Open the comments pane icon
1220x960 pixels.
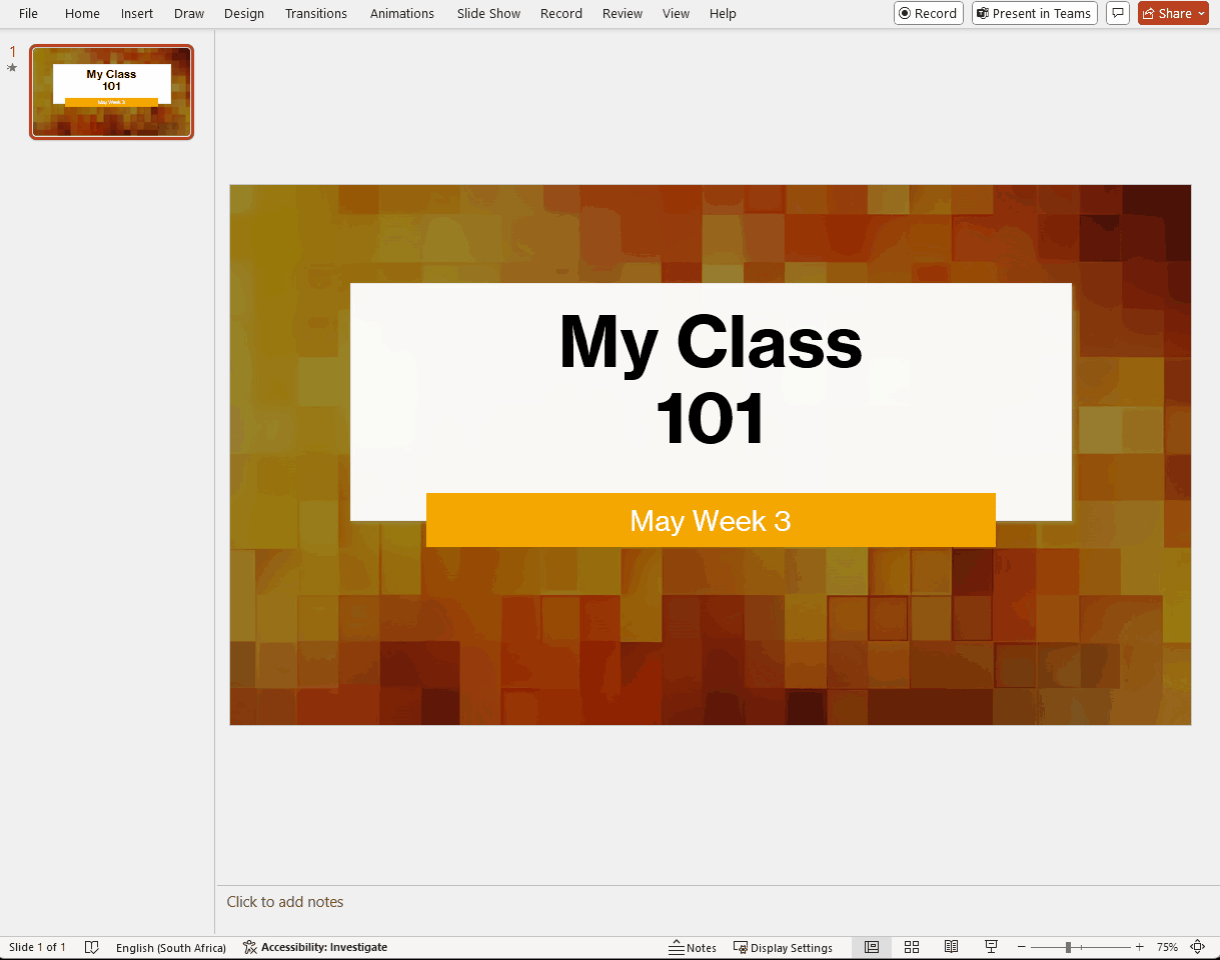[1117, 13]
